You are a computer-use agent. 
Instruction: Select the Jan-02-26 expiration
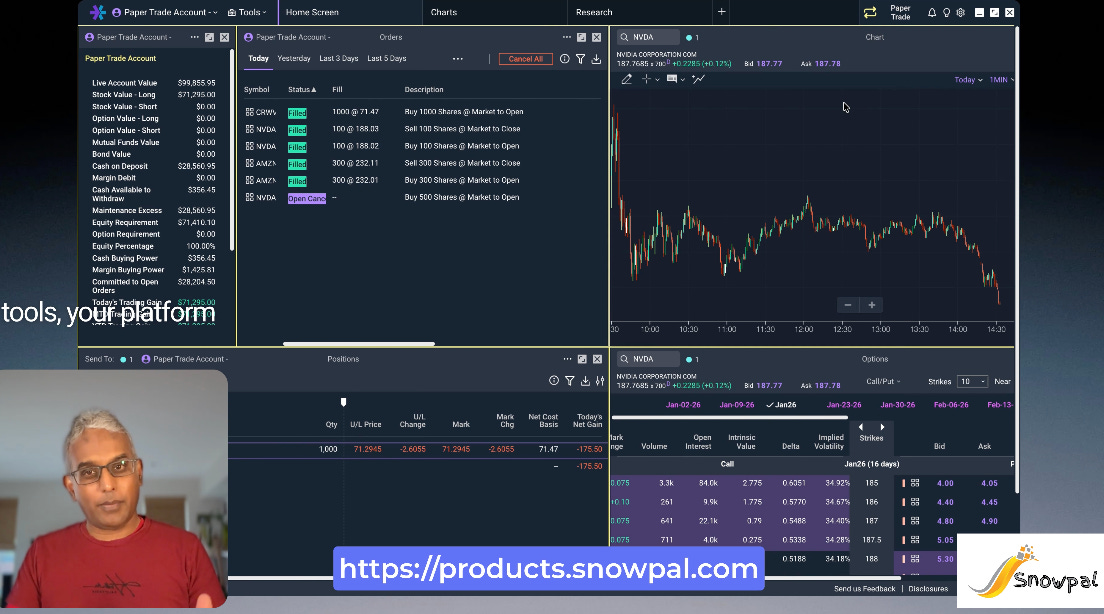tap(683, 405)
